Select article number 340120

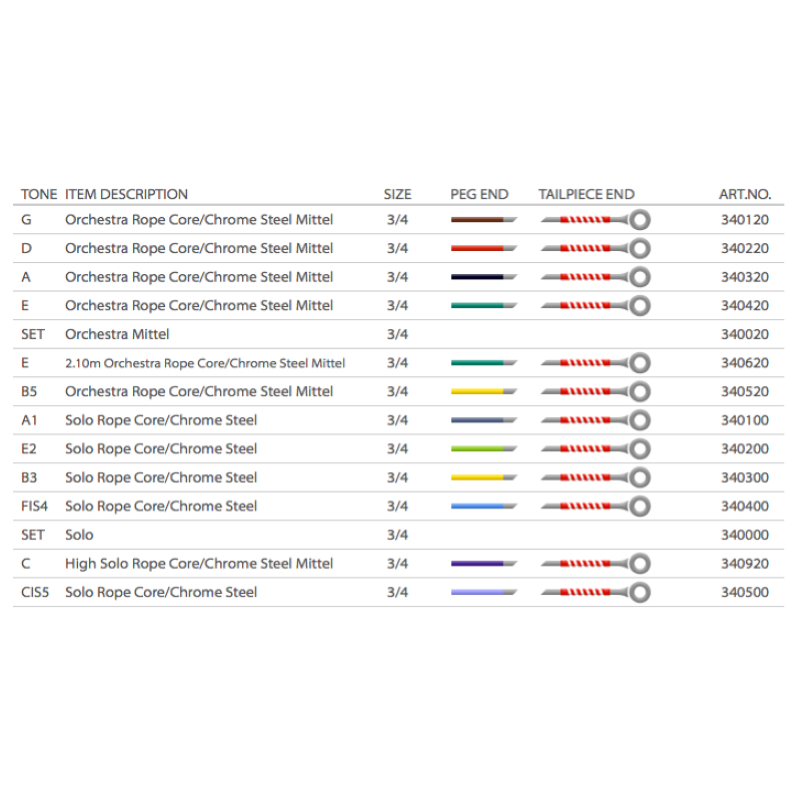coord(745,220)
